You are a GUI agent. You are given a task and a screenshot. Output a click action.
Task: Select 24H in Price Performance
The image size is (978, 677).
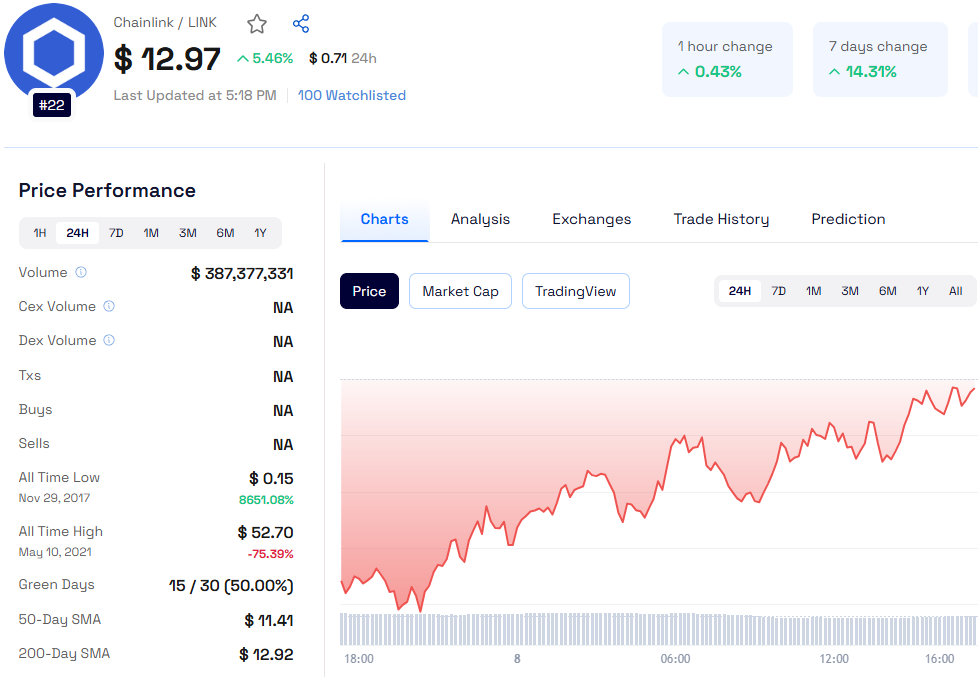(x=77, y=233)
